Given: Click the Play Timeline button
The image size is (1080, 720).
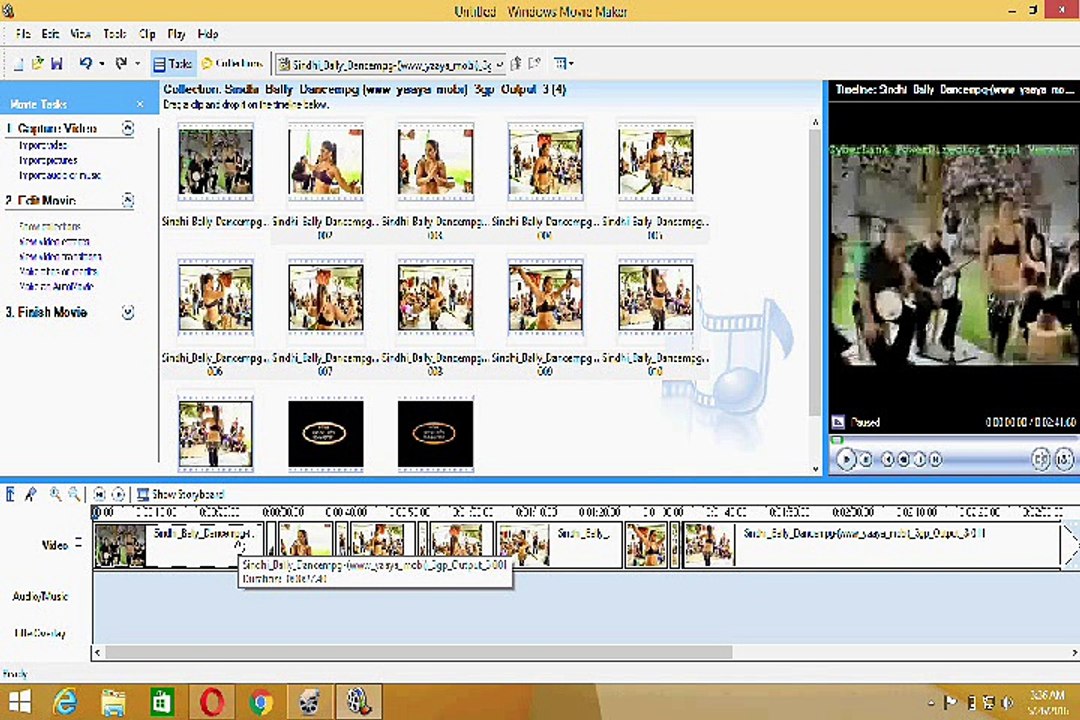Looking at the screenshot, I should pos(118,494).
